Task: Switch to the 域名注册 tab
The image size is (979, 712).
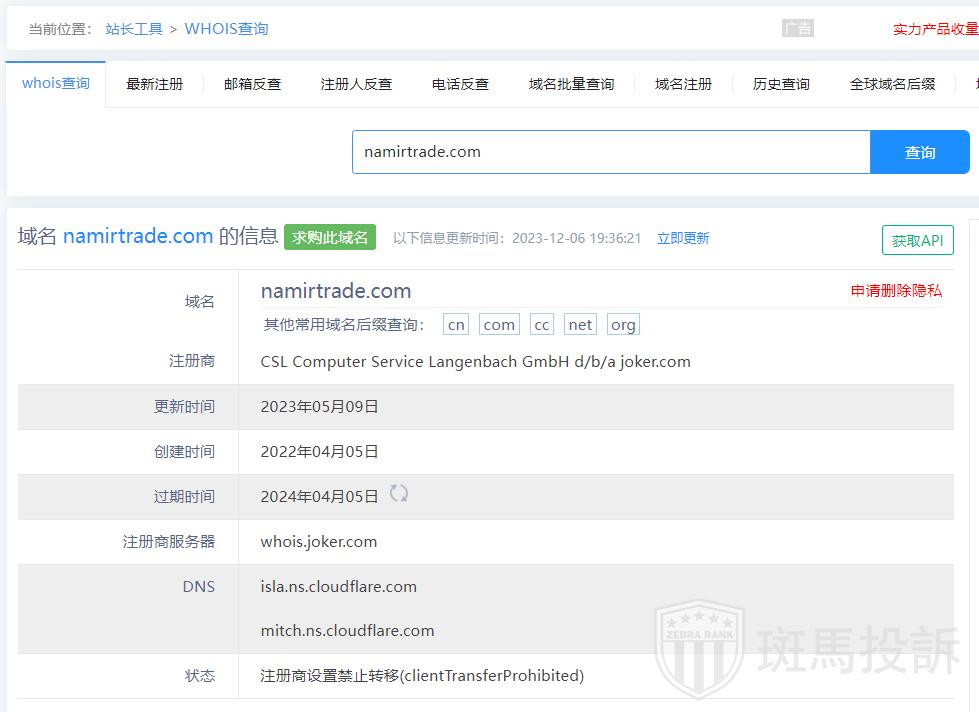Action: 683,85
